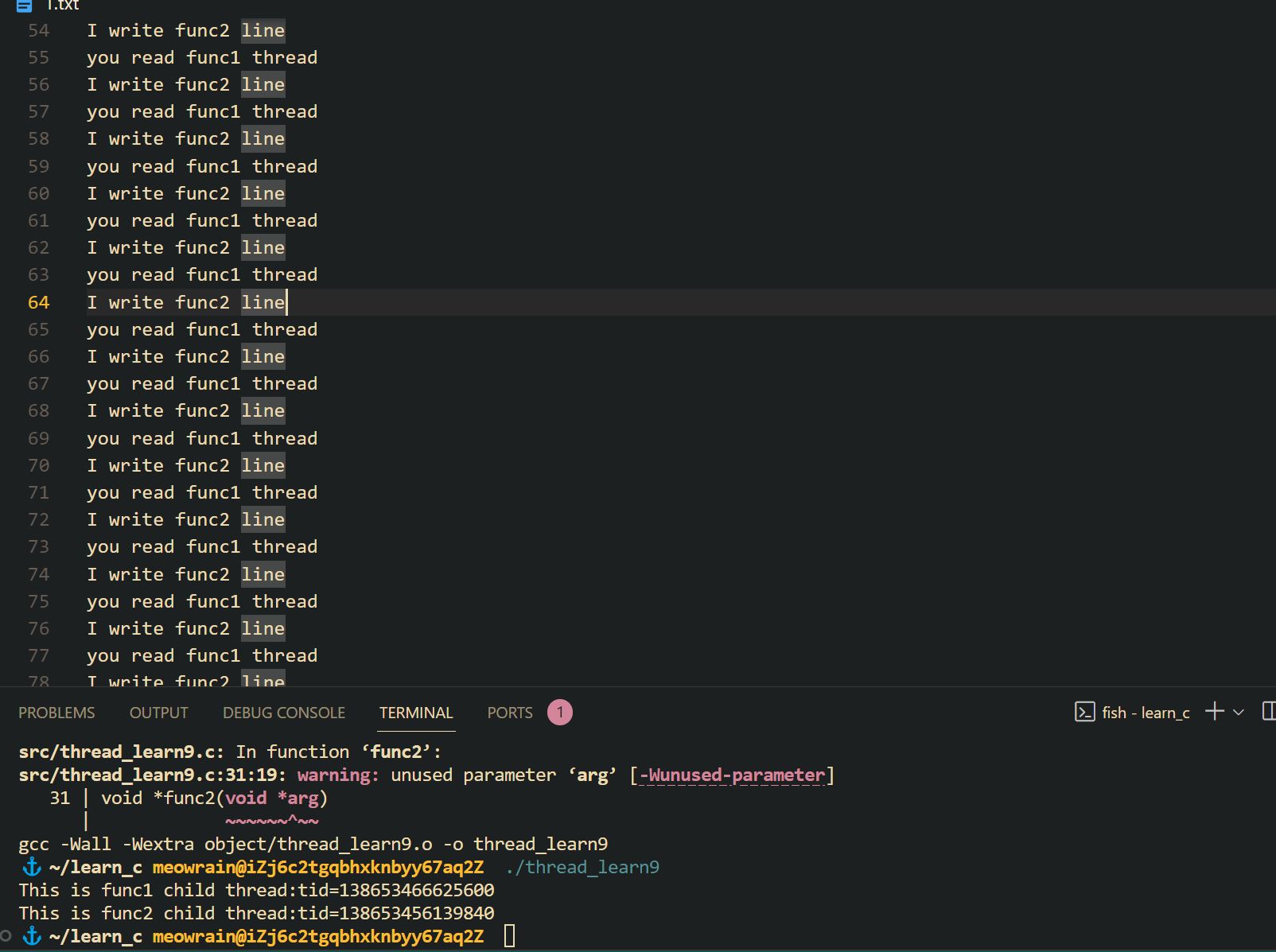The image size is (1276, 952).
Task: Create a new terminal with plus icon
Action: click(x=1214, y=711)
